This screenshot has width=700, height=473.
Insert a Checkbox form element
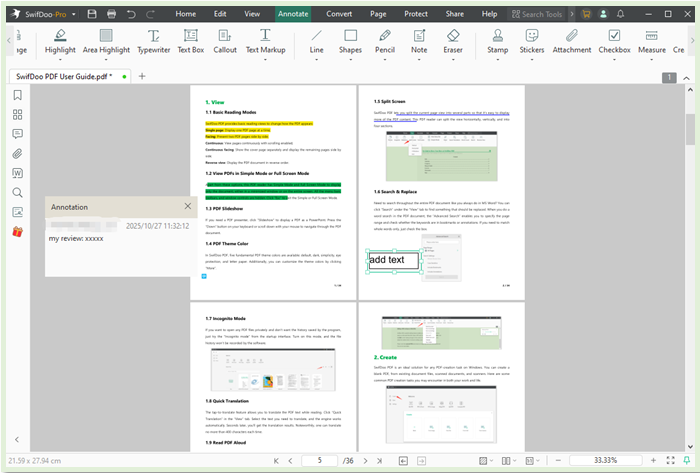(614, 40)
